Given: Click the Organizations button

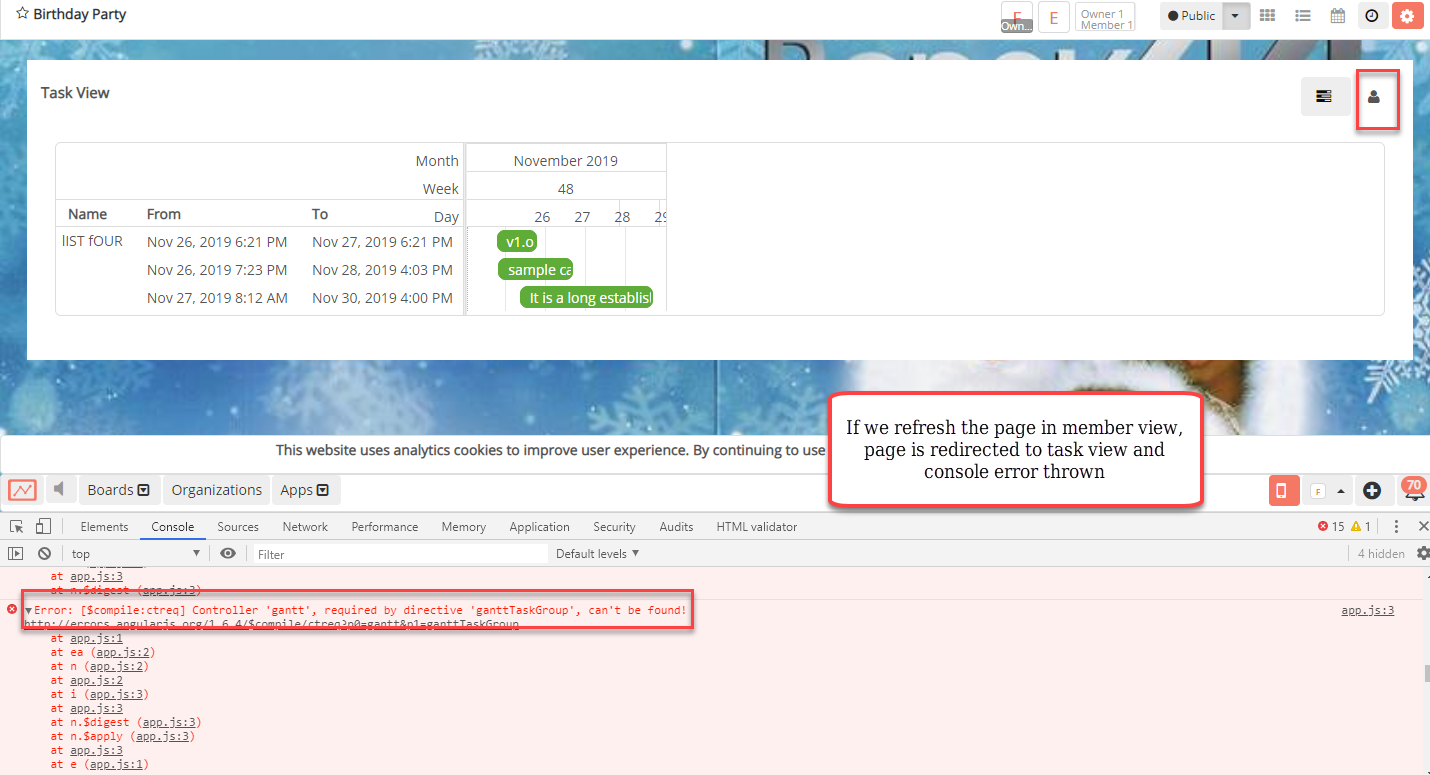Looking at the screenshot, I should tap(216, 490).
